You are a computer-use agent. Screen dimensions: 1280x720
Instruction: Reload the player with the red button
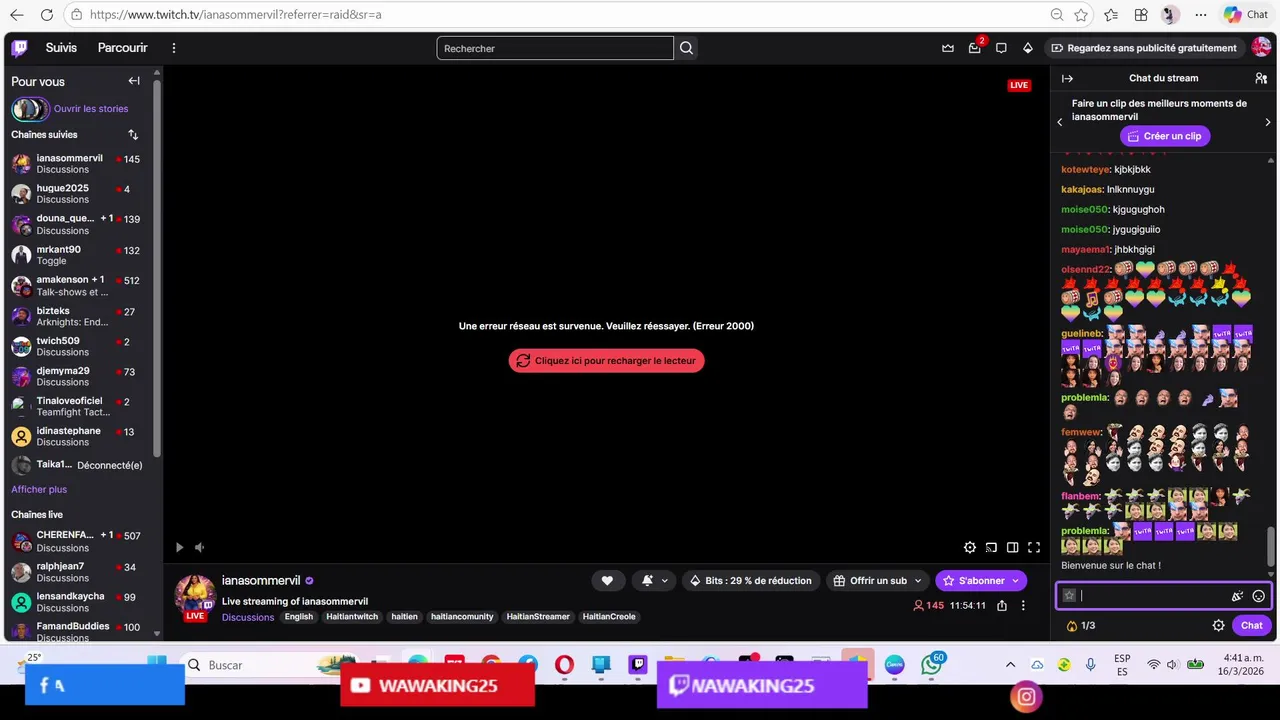coord(606,361)
